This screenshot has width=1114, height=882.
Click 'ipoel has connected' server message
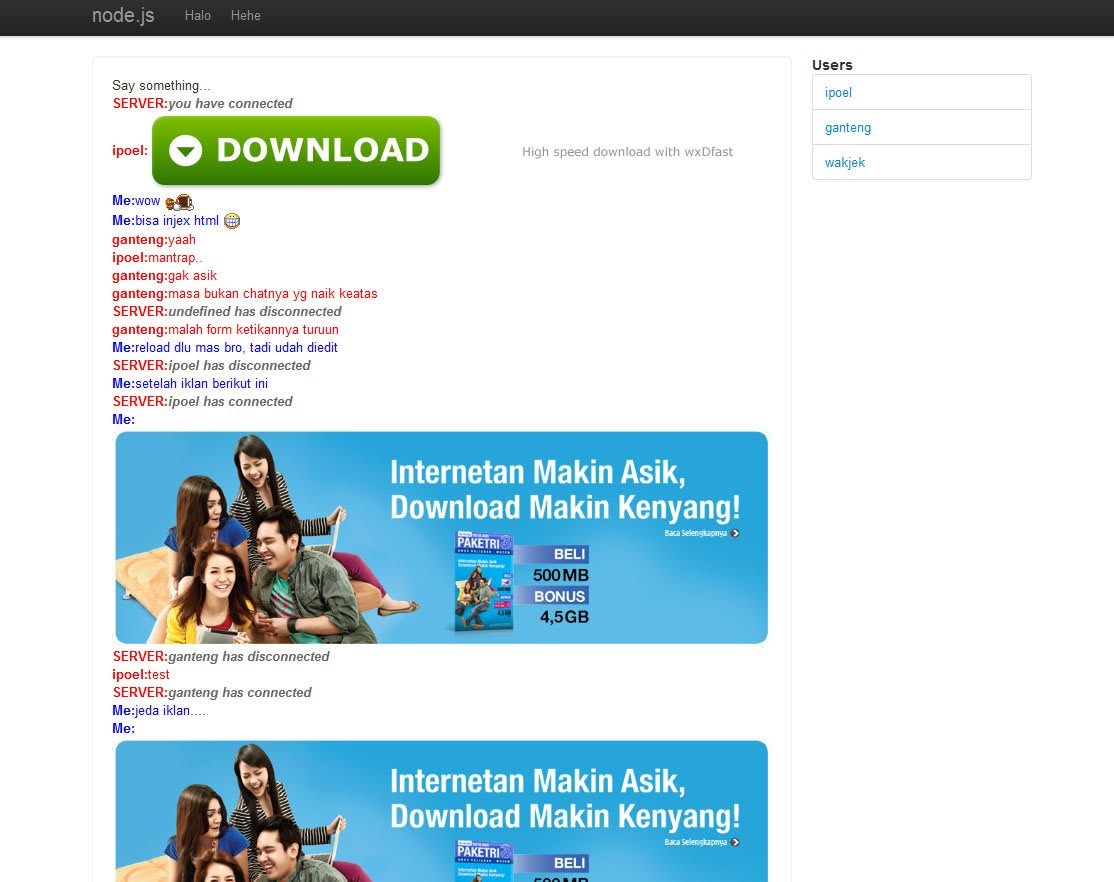(230, 402)
